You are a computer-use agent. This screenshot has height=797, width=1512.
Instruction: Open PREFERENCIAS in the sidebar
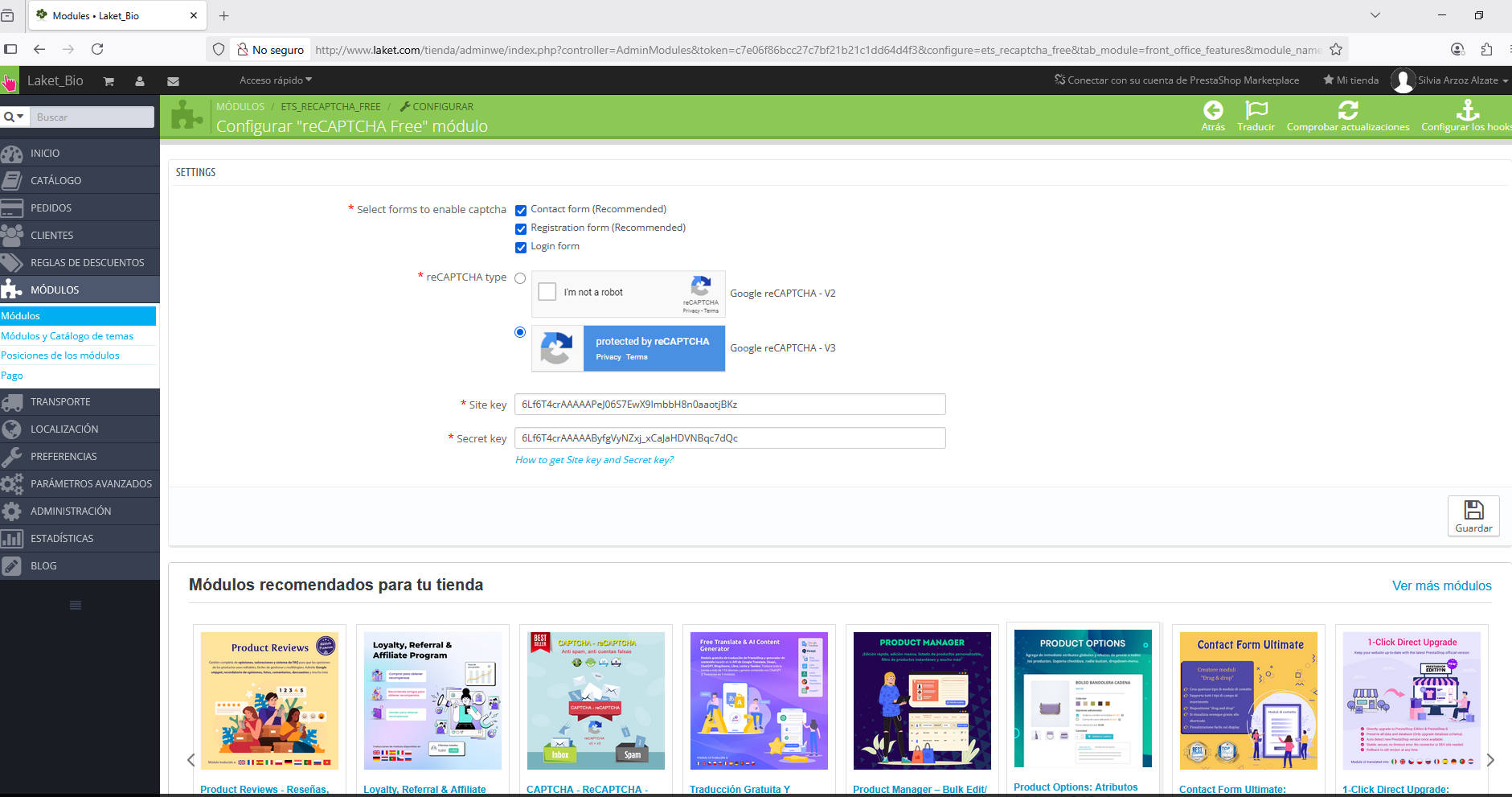click(x=80, y=456)
